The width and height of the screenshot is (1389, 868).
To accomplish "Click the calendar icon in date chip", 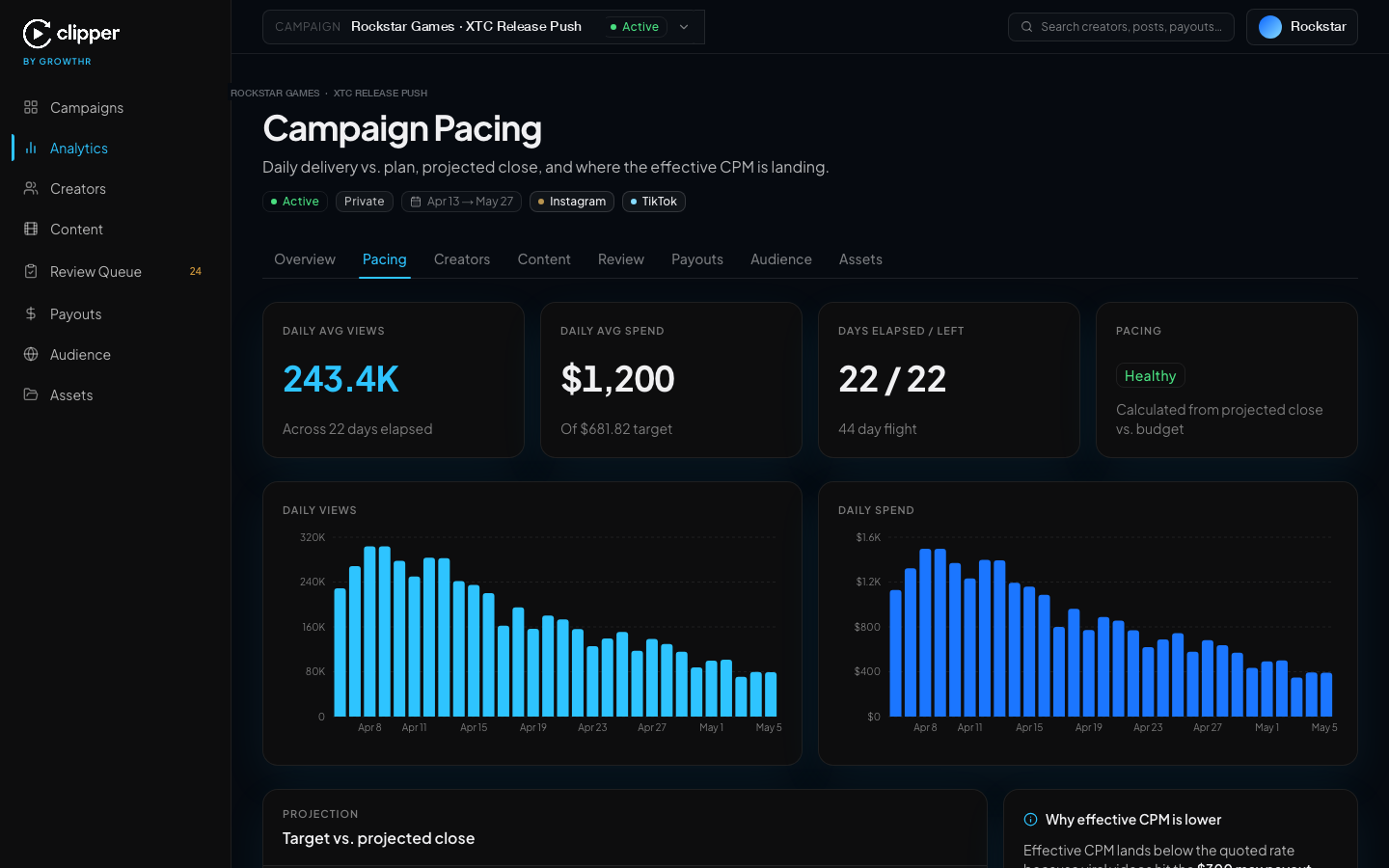I will (416, 202).
